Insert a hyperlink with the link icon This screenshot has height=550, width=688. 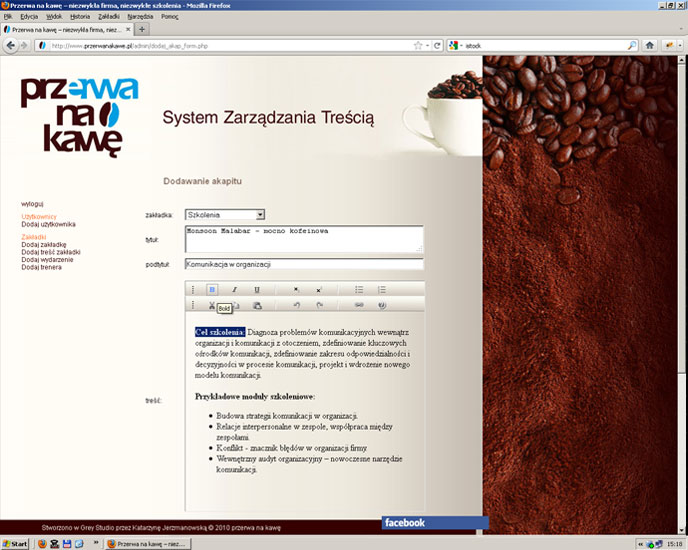[359, 305]
